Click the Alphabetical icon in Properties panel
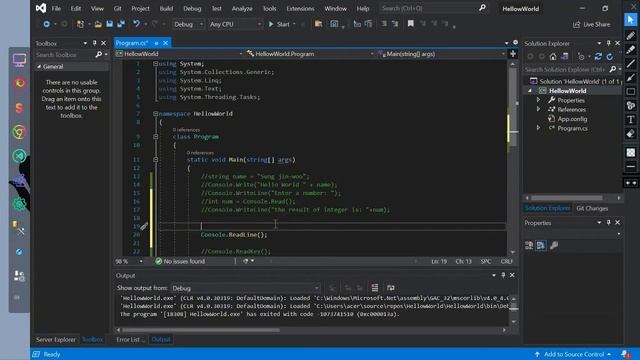The image size is (640, 360). tap(541, 245)
